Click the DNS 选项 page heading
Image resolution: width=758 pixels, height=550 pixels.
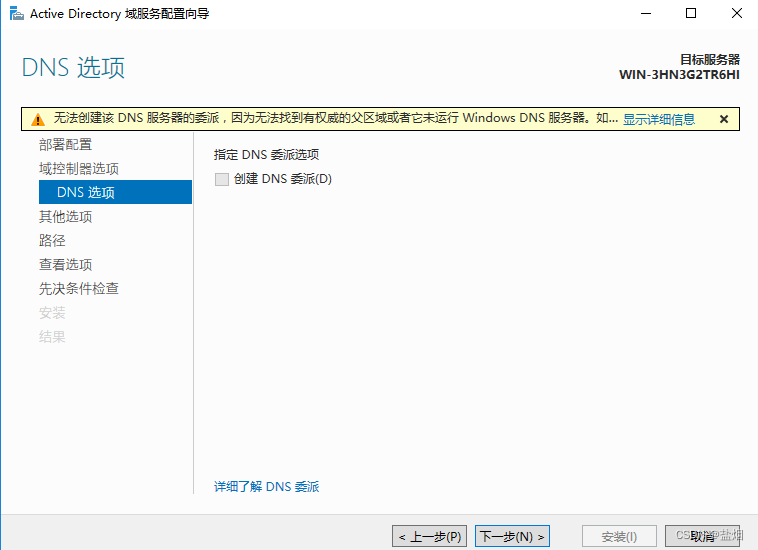[x=73, y=67]
